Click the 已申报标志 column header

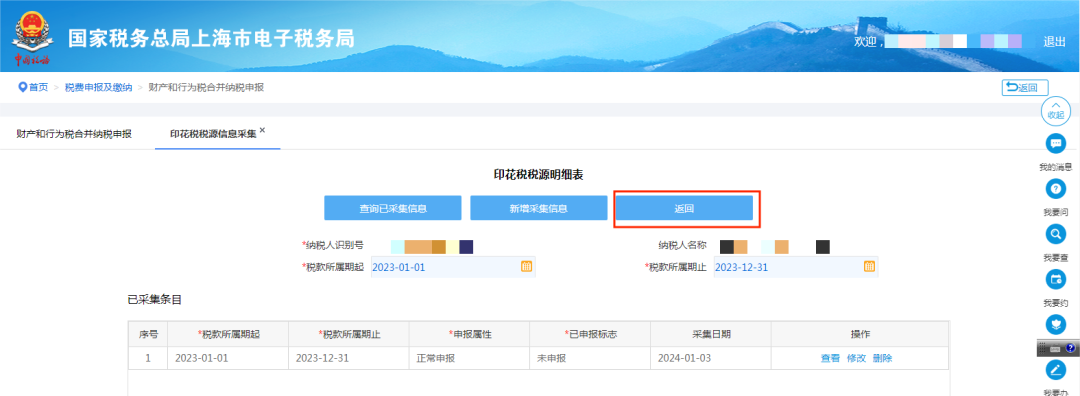(x=590, y=334)
